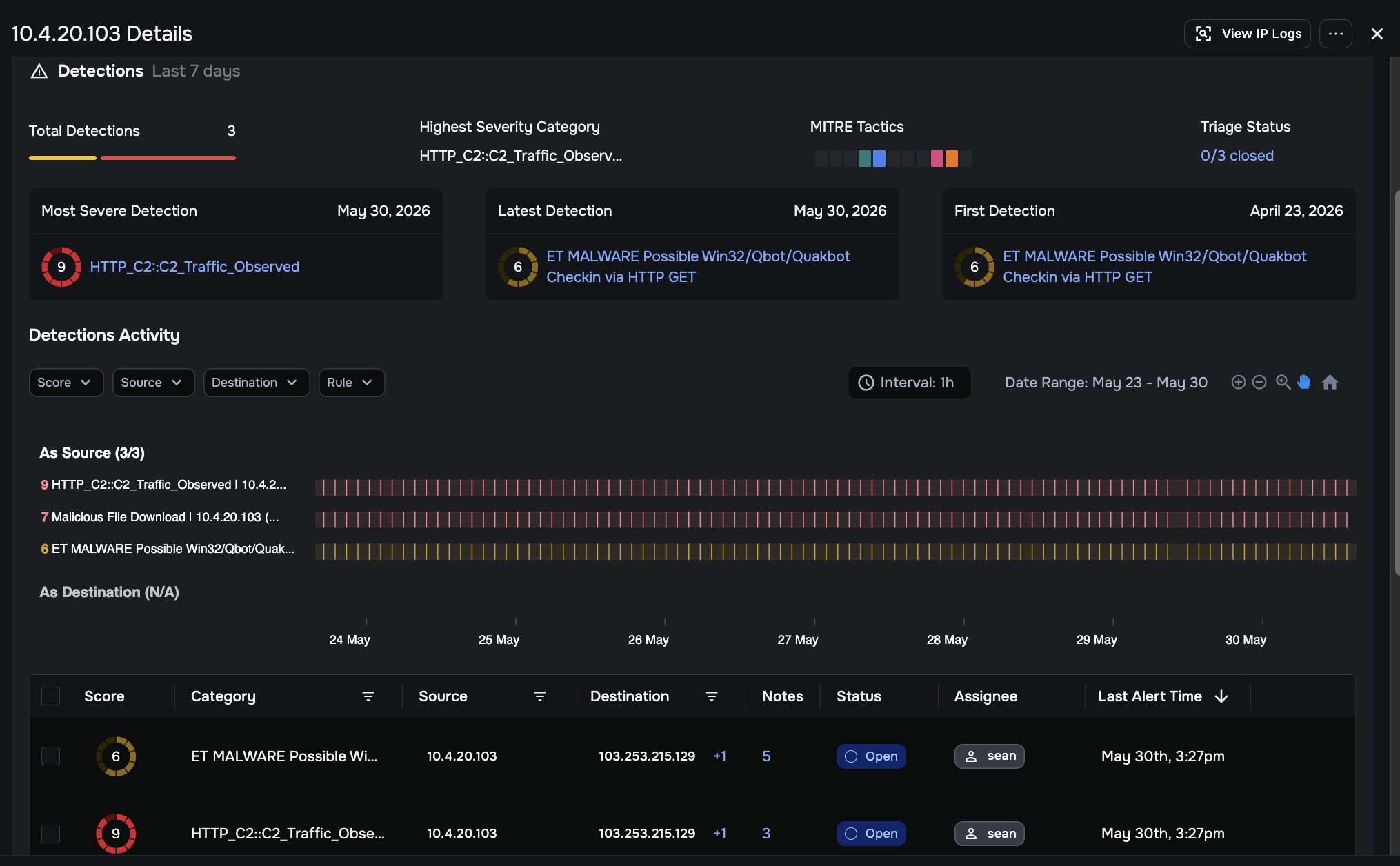Click the Notes column header
The height and width of the screenshot is (866, 1400).
click(x=782, y=696)
